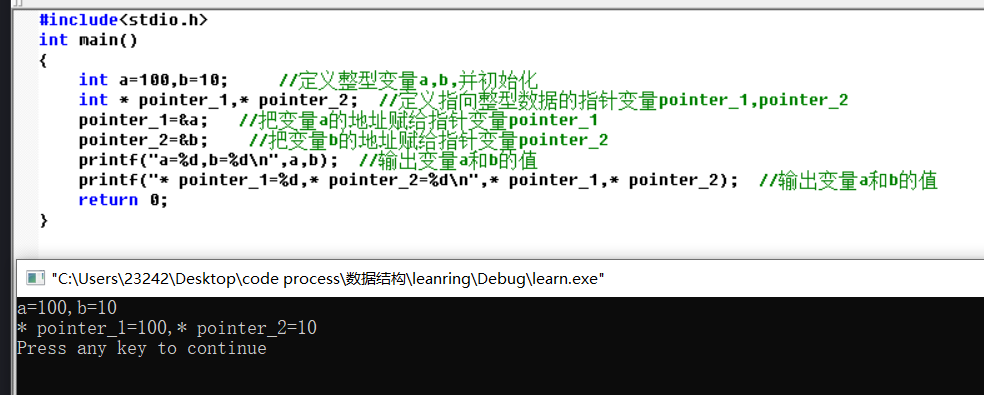Screen dimensions: 984x395
Task: Click console output '* pointer_1=100,* pointer_2=10'
Action: pos(167,328)
